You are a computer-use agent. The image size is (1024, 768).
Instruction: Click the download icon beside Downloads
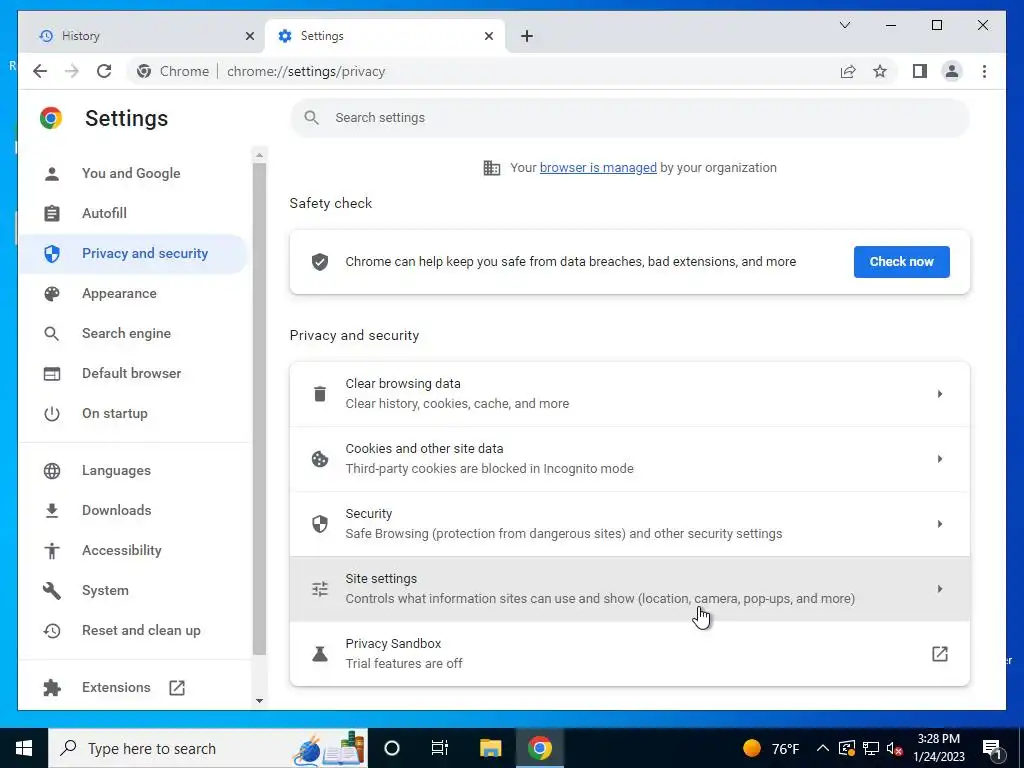click(x=52, y=511)
